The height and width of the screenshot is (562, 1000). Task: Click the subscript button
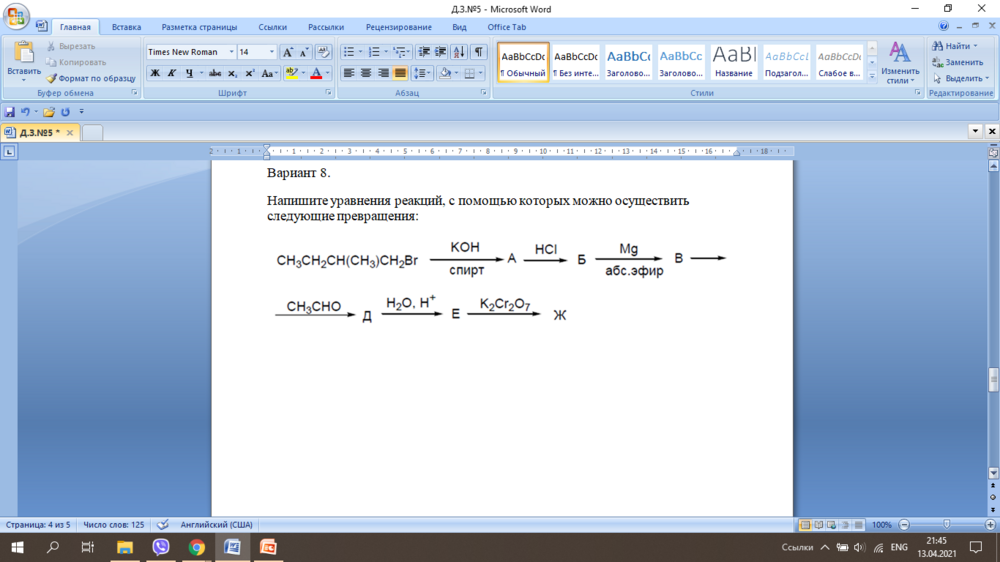coord(233,73)
